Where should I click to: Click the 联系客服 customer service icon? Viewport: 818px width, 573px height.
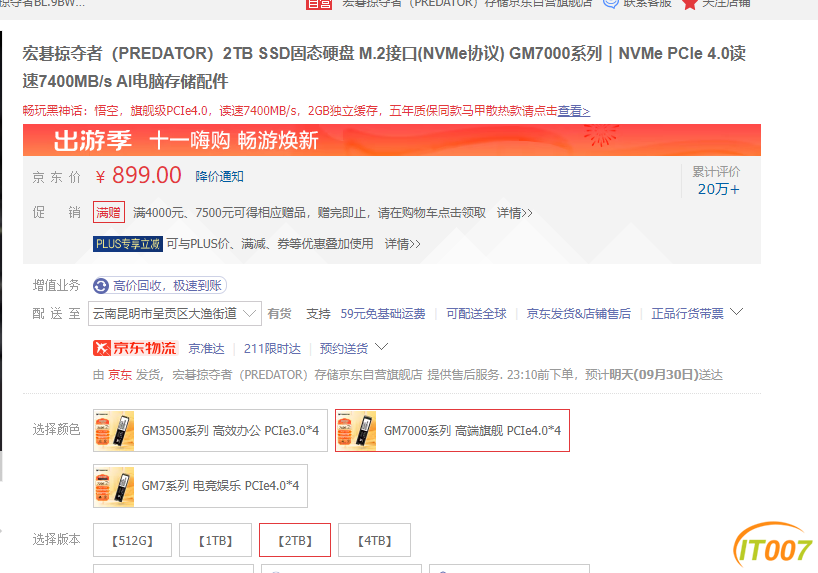610,4
